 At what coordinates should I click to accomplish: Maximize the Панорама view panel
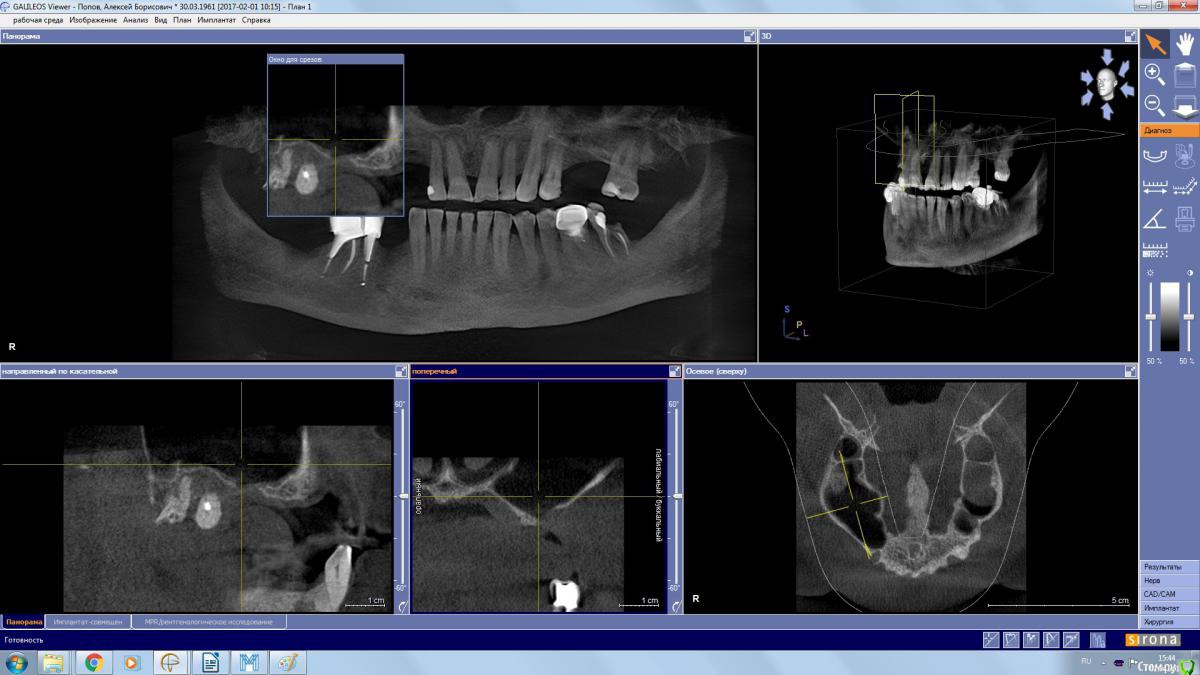click(x=749, y=36)
